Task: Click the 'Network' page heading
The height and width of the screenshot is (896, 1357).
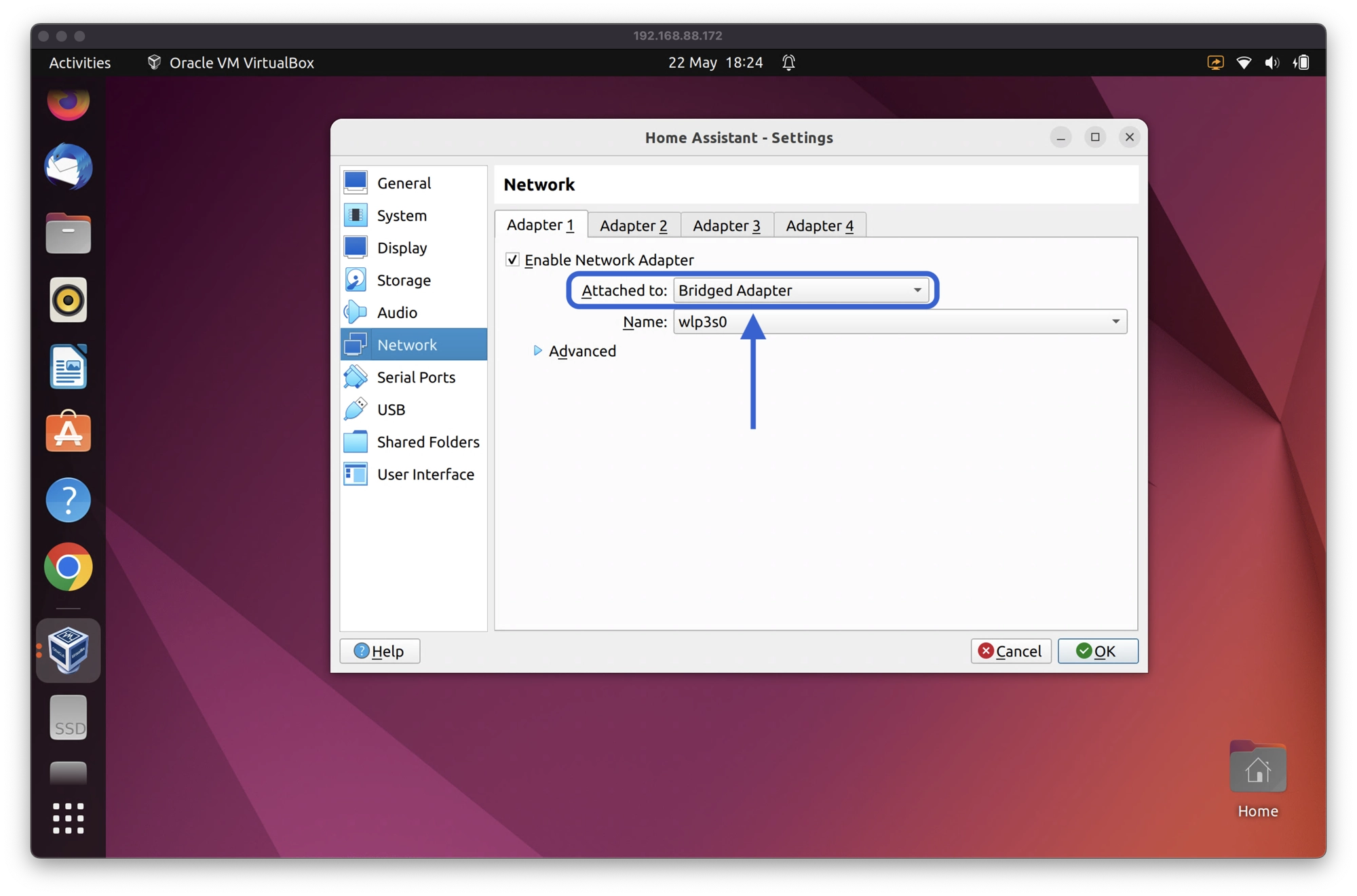Action: coord(539,184)
